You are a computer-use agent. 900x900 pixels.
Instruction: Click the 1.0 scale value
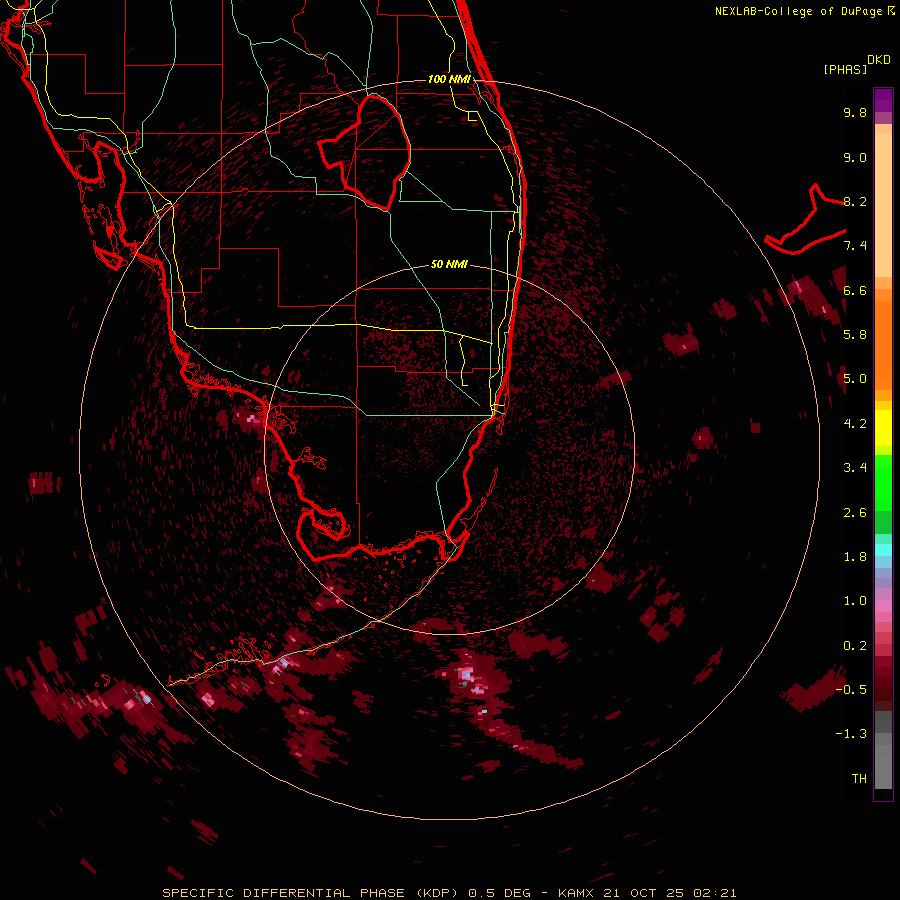(x=855, y=601)
